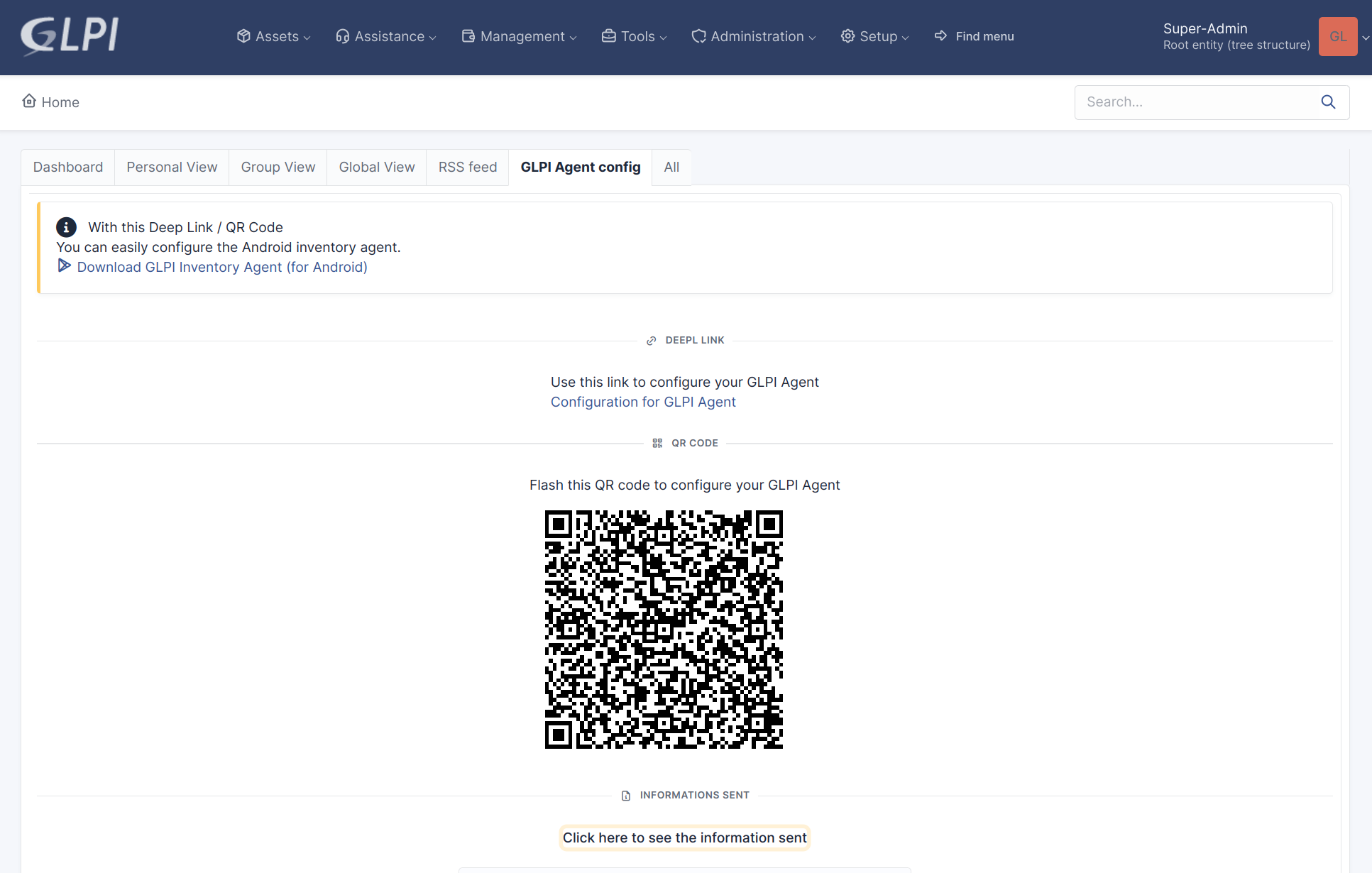
Task: Expand the Management menu
Action: pos(519,36)
